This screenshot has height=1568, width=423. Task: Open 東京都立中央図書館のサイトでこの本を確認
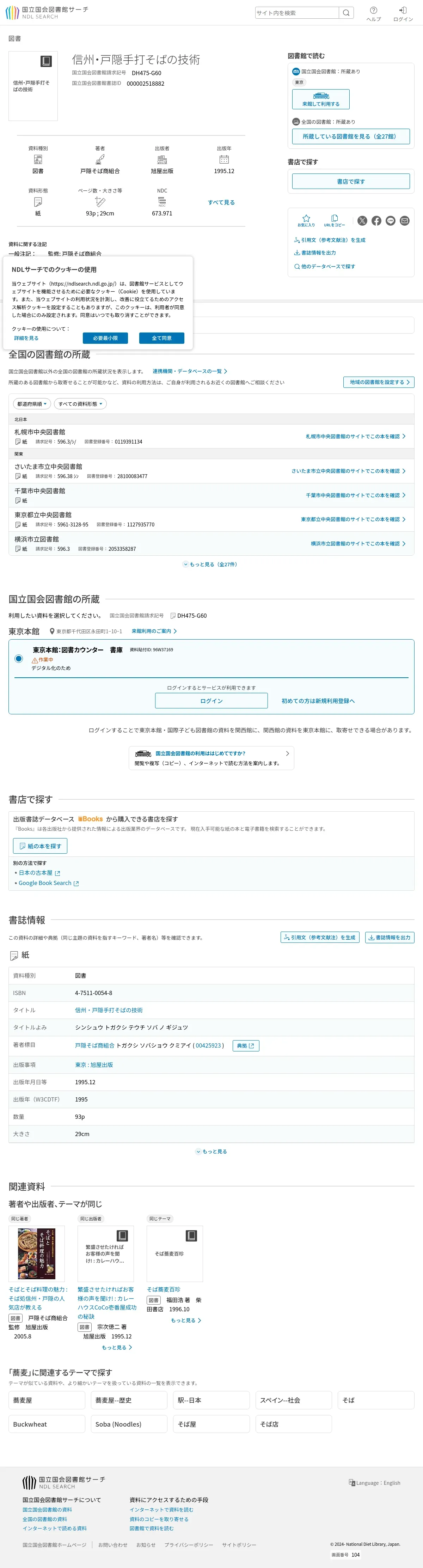click(x=353, y=519)
